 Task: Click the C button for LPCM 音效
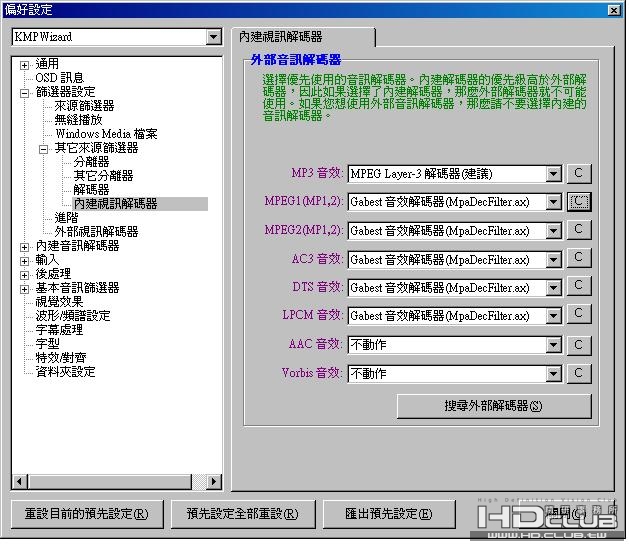pyautogui.click(x=579, y=315)
